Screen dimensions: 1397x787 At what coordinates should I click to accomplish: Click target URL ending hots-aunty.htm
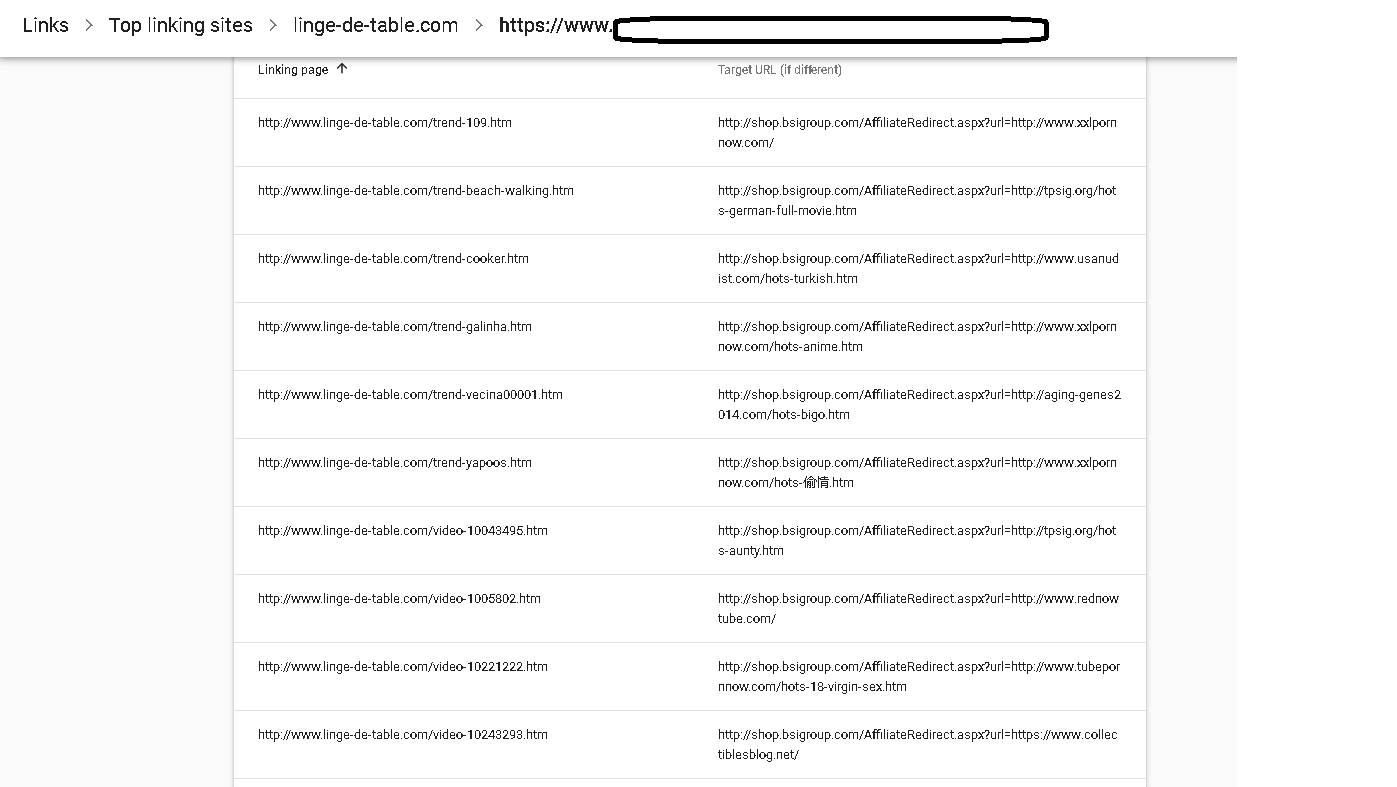(917, 541)
